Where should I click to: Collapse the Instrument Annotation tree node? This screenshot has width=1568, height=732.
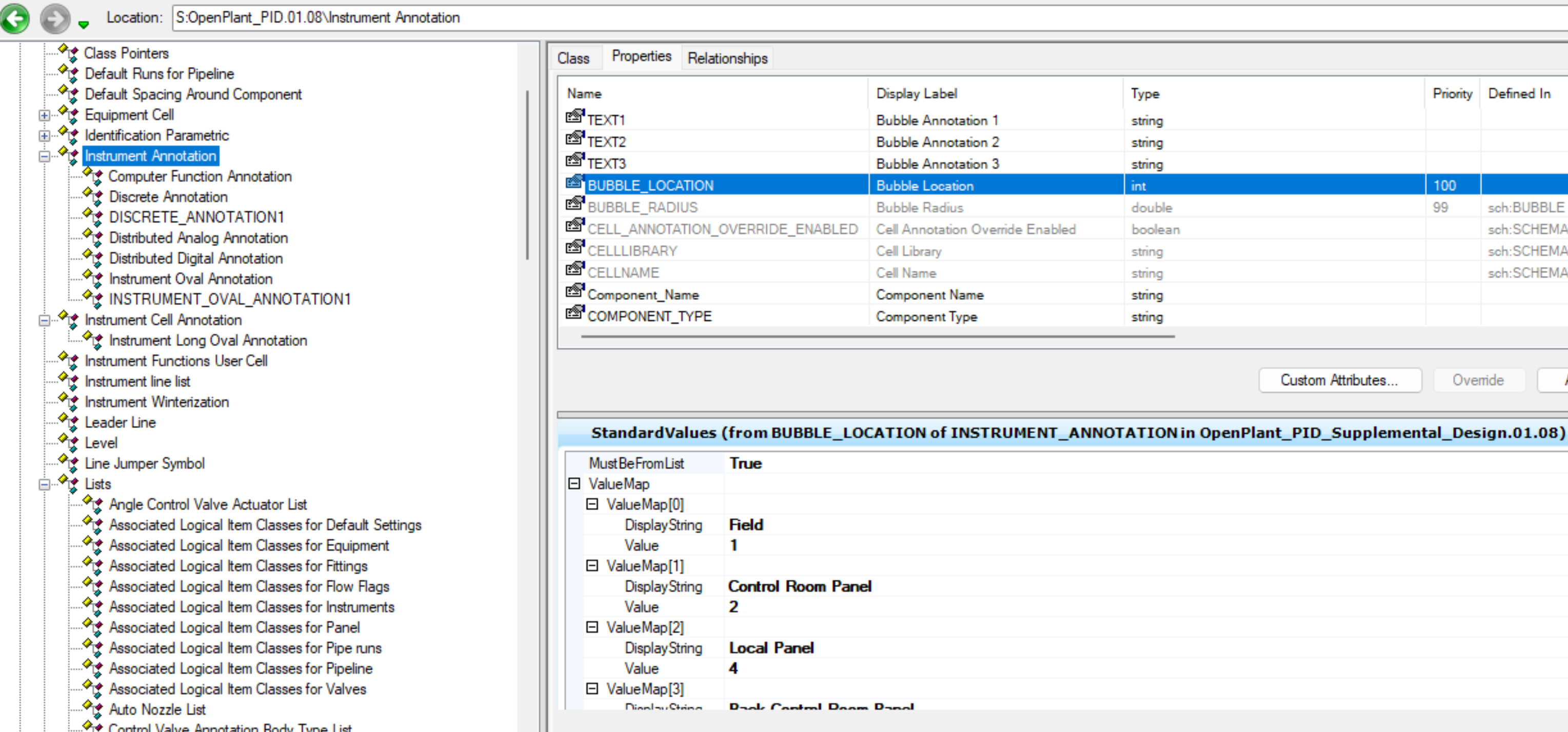pyautogui.click(x=45, y=156)
